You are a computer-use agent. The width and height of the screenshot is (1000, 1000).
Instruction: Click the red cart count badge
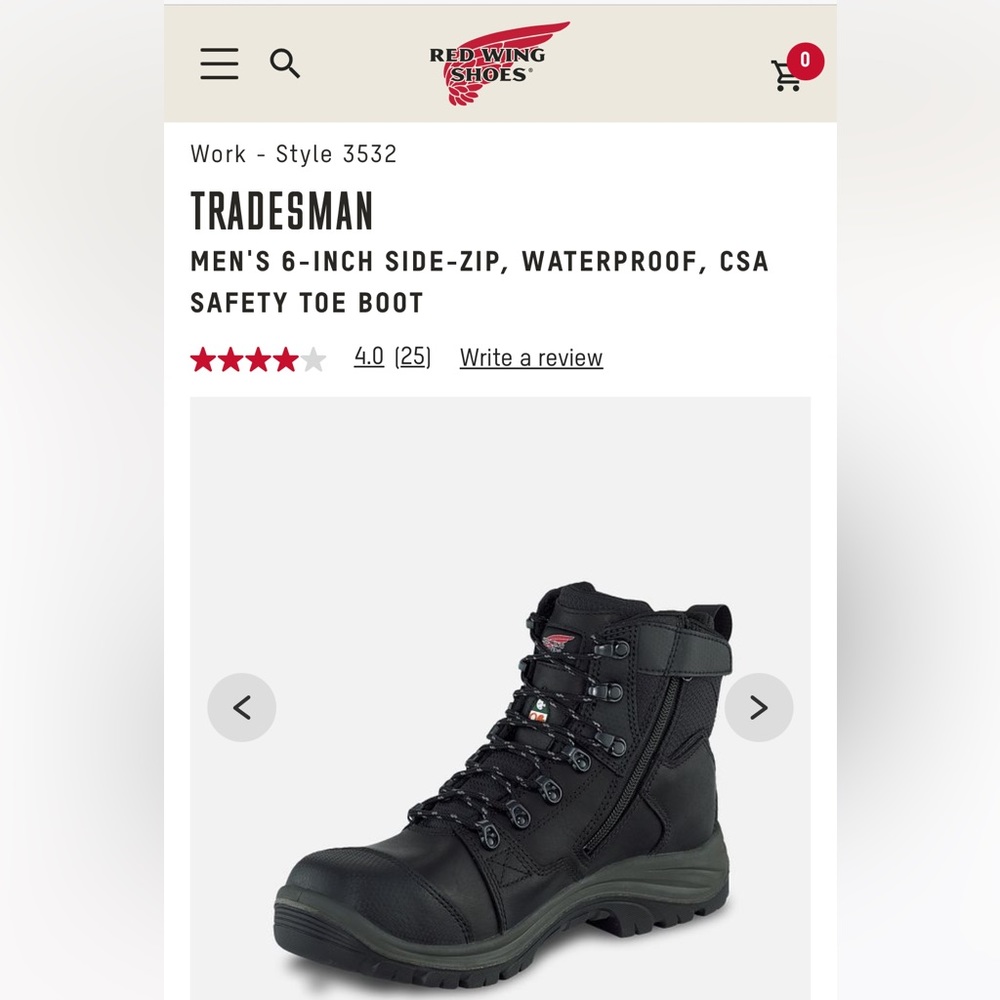click(x=805, y=61)
